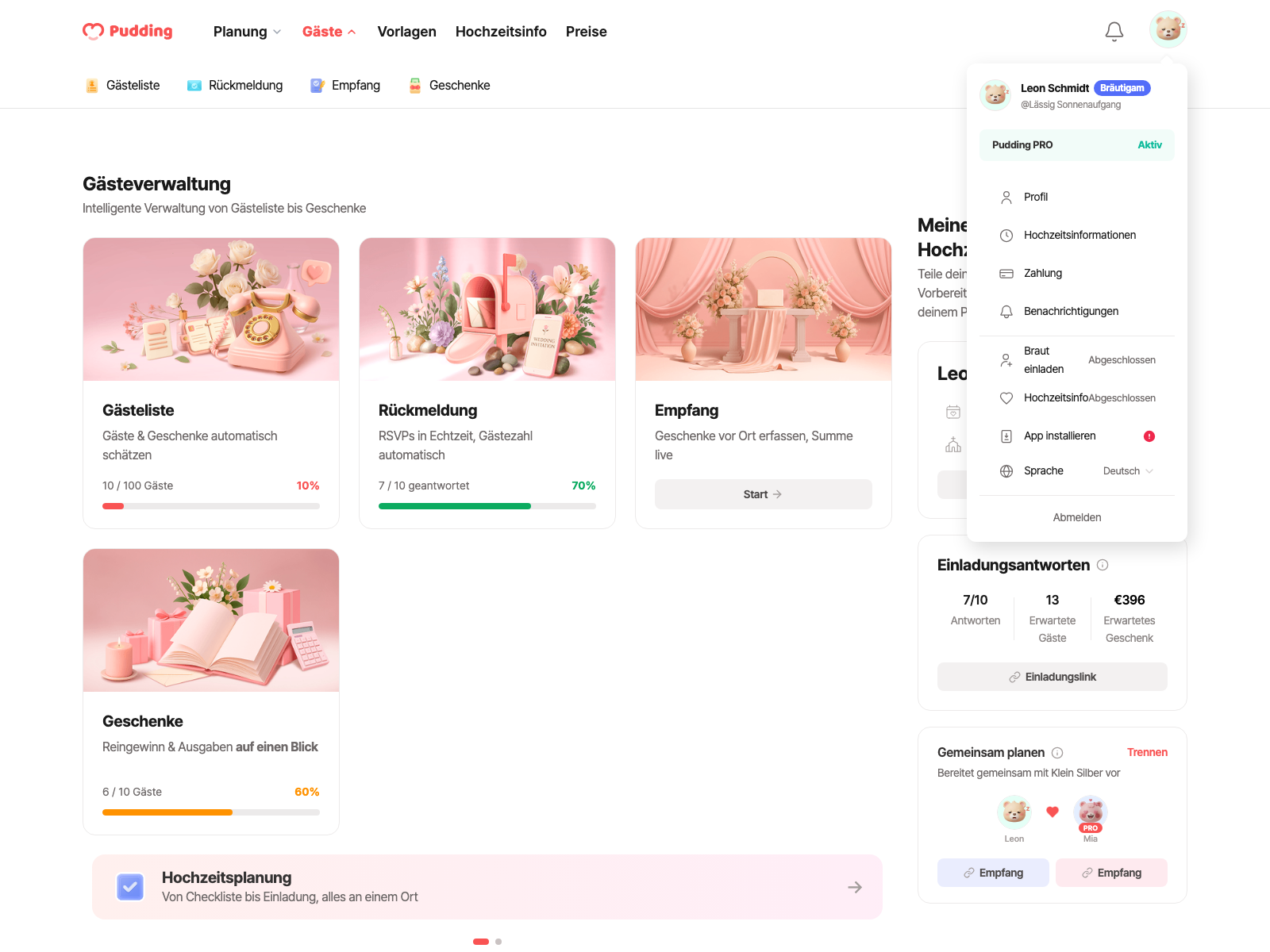Click the red heart between Leon and Mia

pos(1053,812)
